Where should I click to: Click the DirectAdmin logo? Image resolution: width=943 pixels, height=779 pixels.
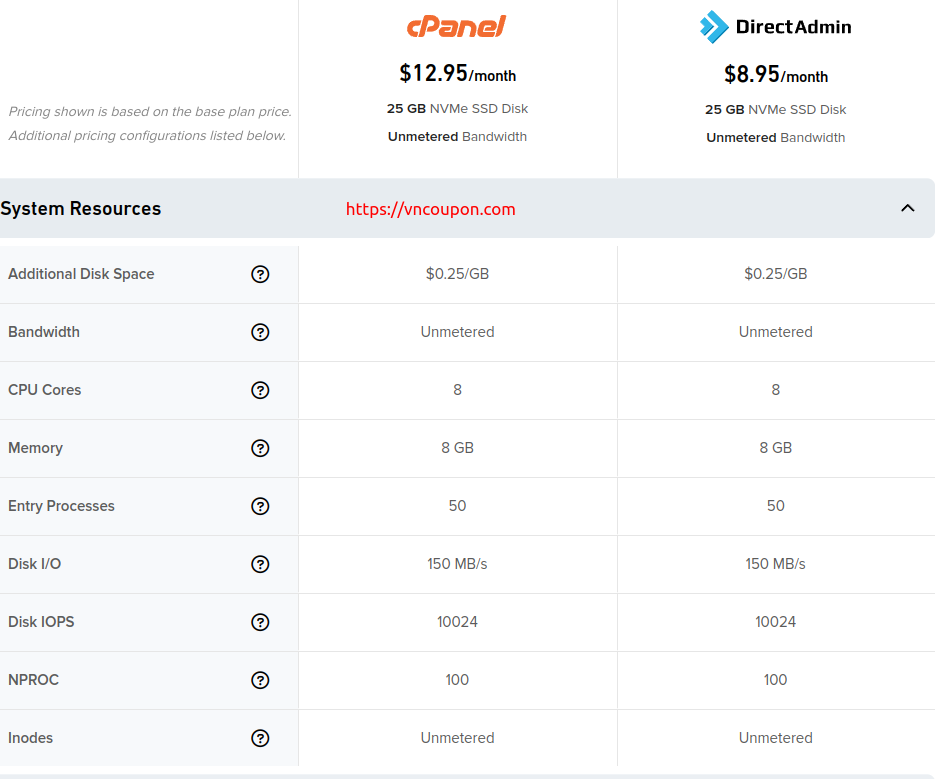[x=775, y=26]
